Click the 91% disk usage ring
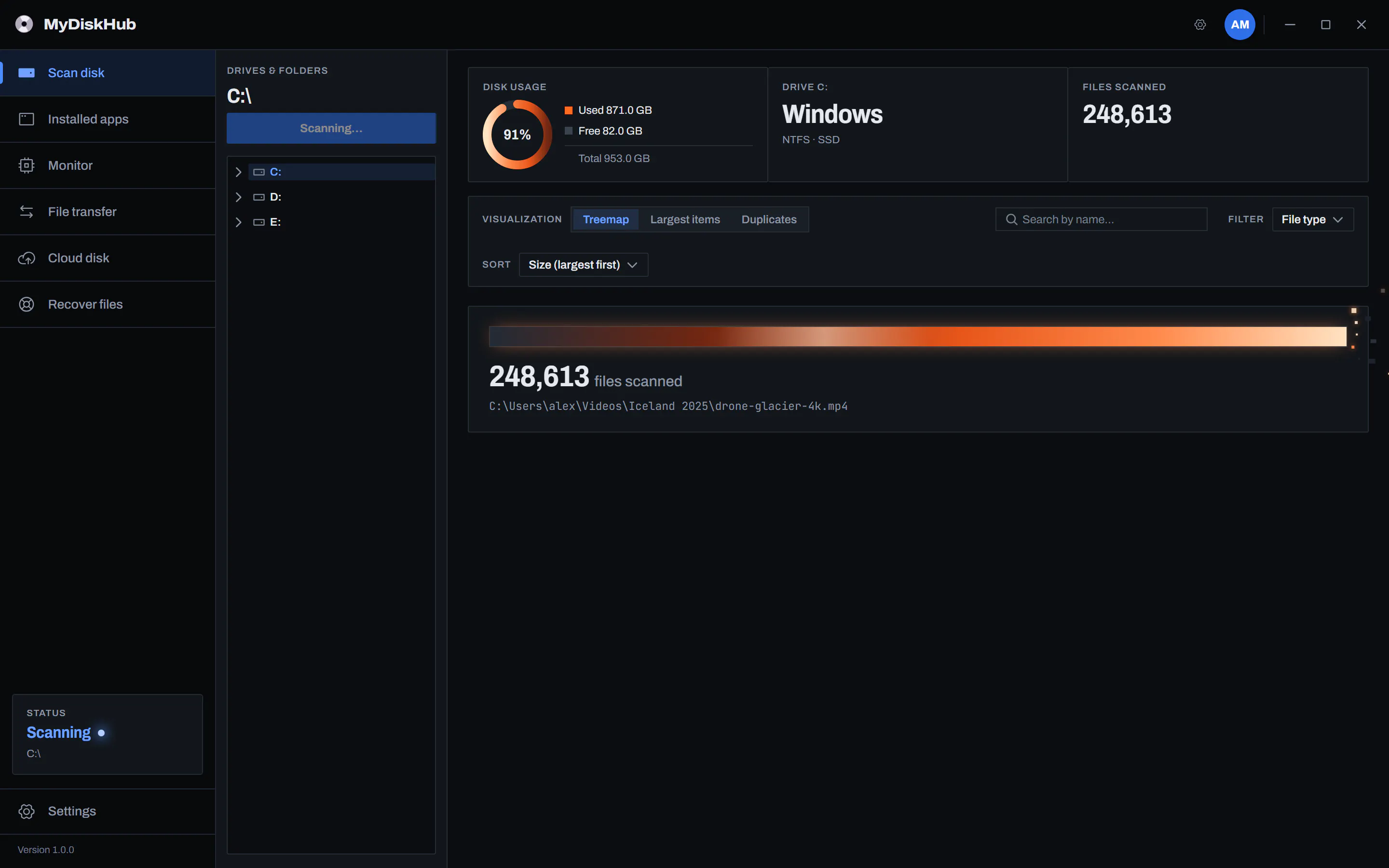Image resolution: width=1389 pixels, height=868 pixels. (x=517, y=135)
